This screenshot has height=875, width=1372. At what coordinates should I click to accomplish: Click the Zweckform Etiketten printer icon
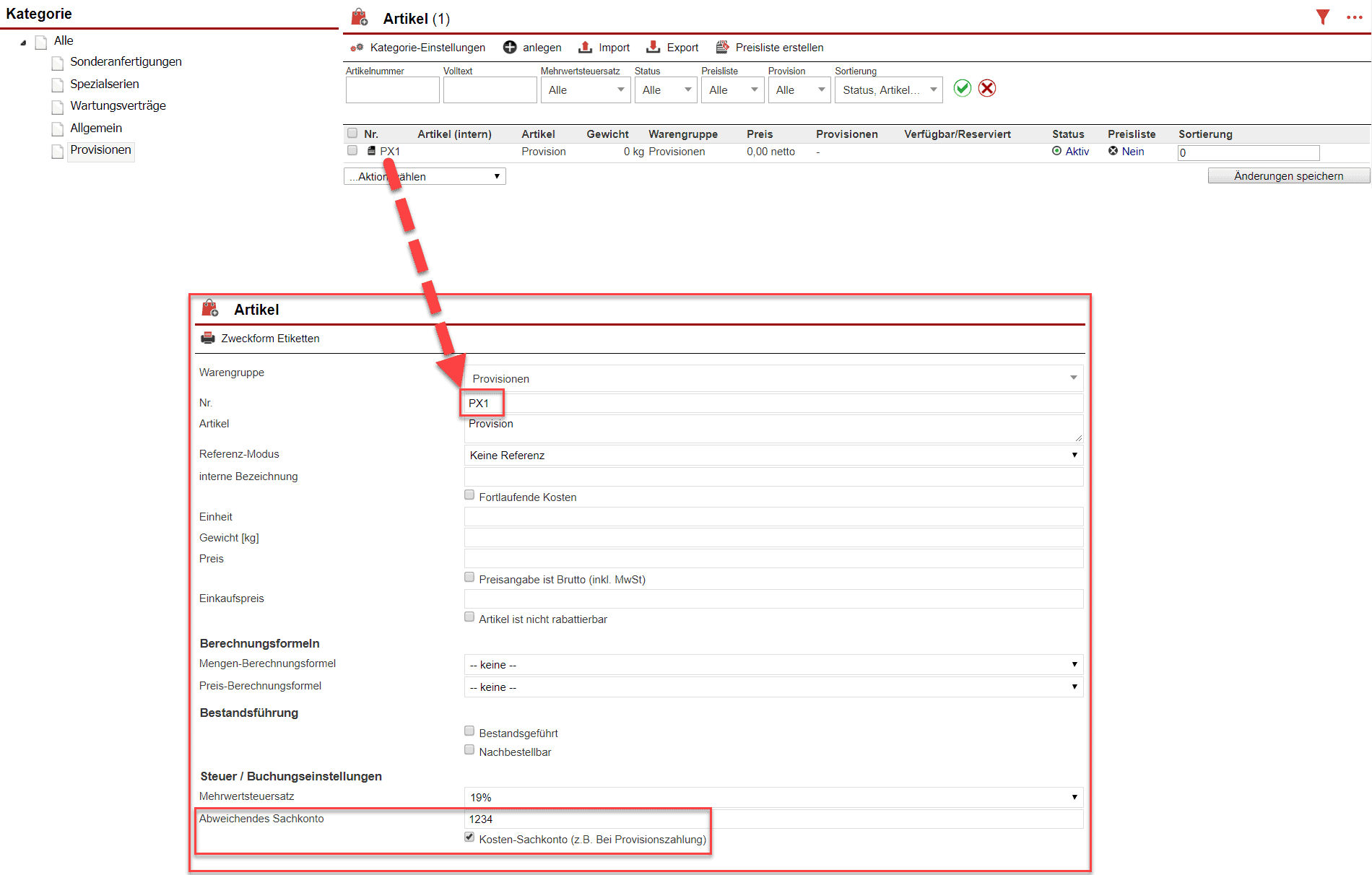pos(208,339)
